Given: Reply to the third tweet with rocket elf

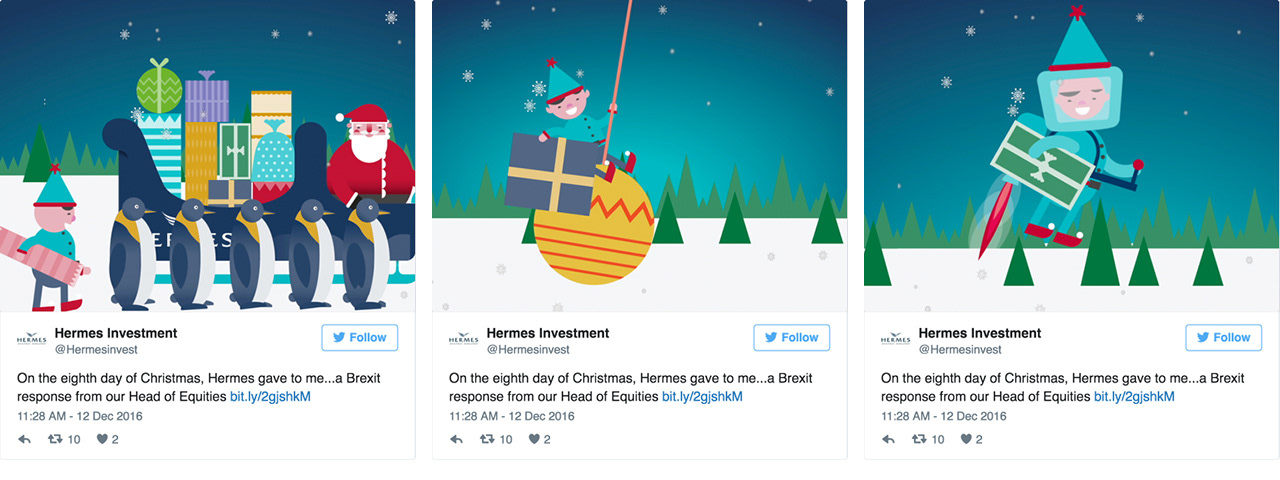Looking at the screenshot, I should pos(888,439).
